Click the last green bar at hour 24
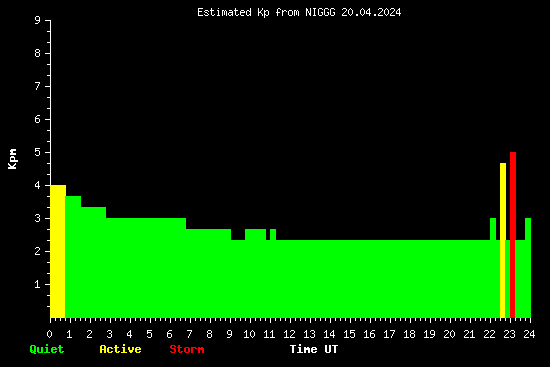 [528, 268]
